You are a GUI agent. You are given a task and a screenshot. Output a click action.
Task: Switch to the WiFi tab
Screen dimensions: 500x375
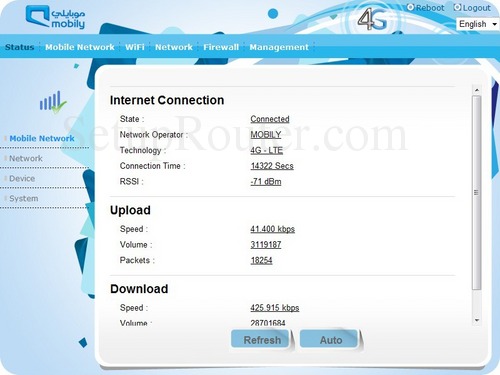coord(135,47)
